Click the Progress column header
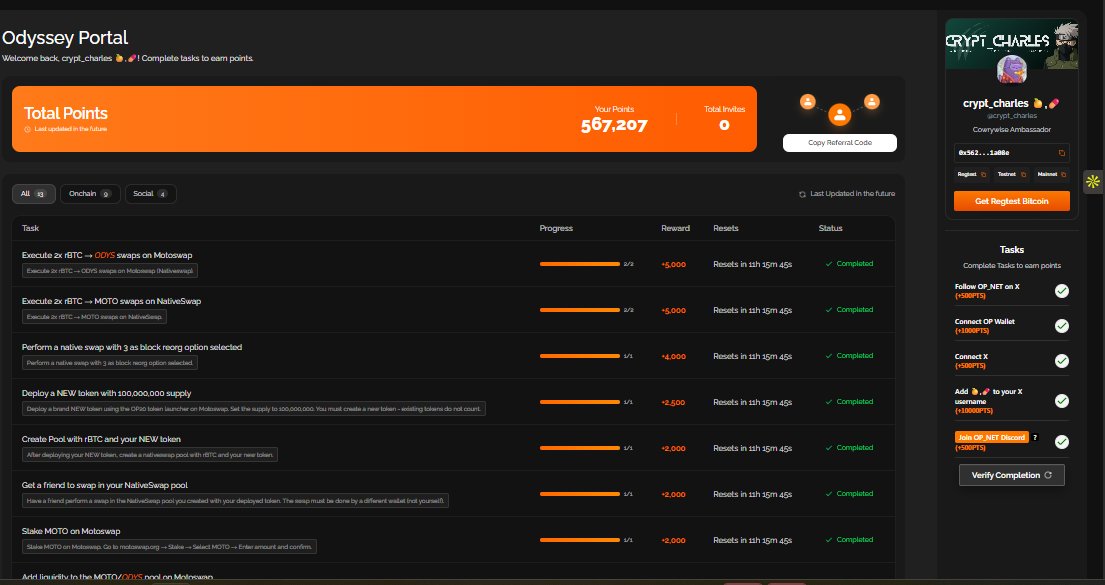Screen dimensions: 1105x585 pyautogui.click(x=556, y=228)
